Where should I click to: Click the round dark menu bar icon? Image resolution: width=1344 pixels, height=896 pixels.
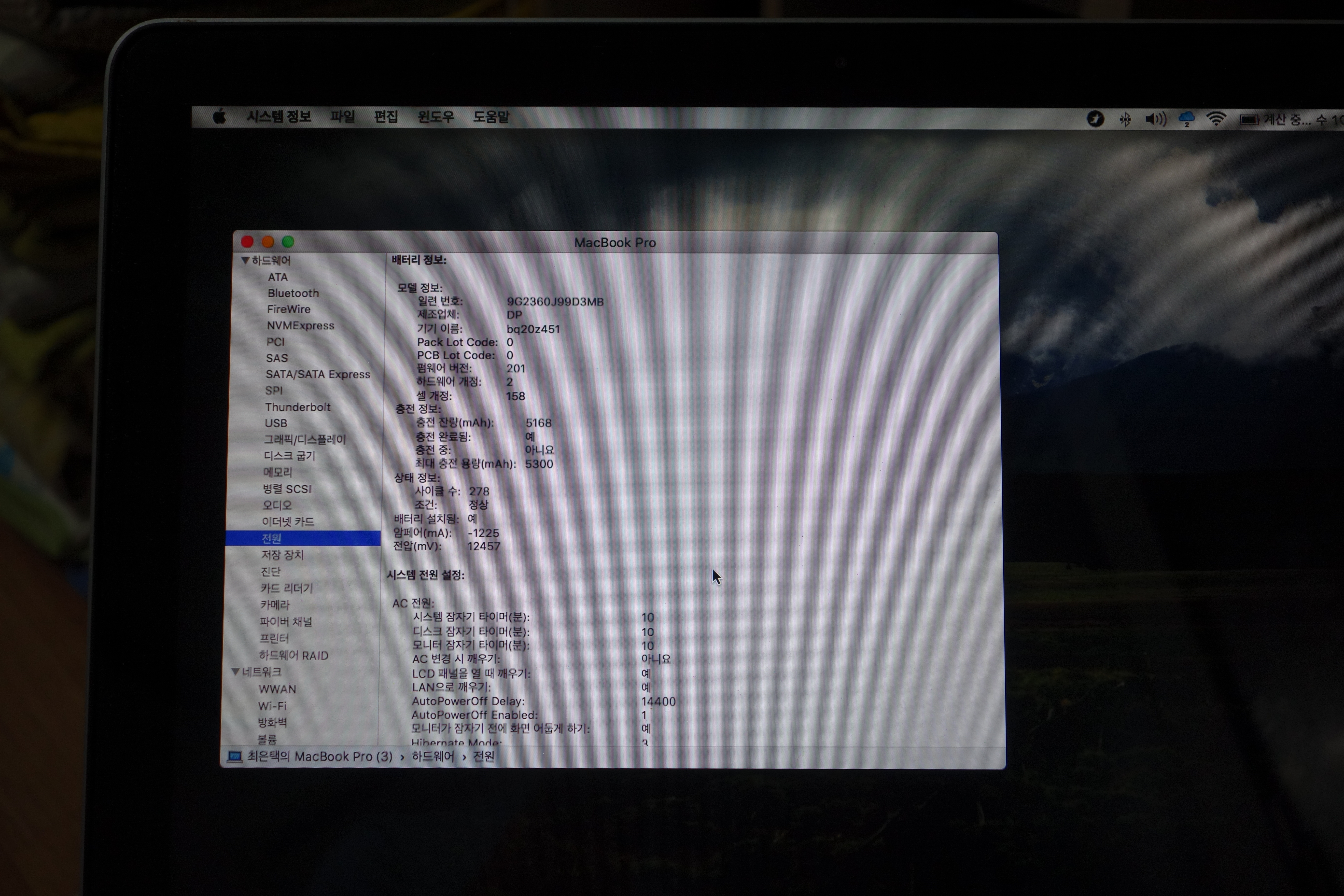(1095, 119)
